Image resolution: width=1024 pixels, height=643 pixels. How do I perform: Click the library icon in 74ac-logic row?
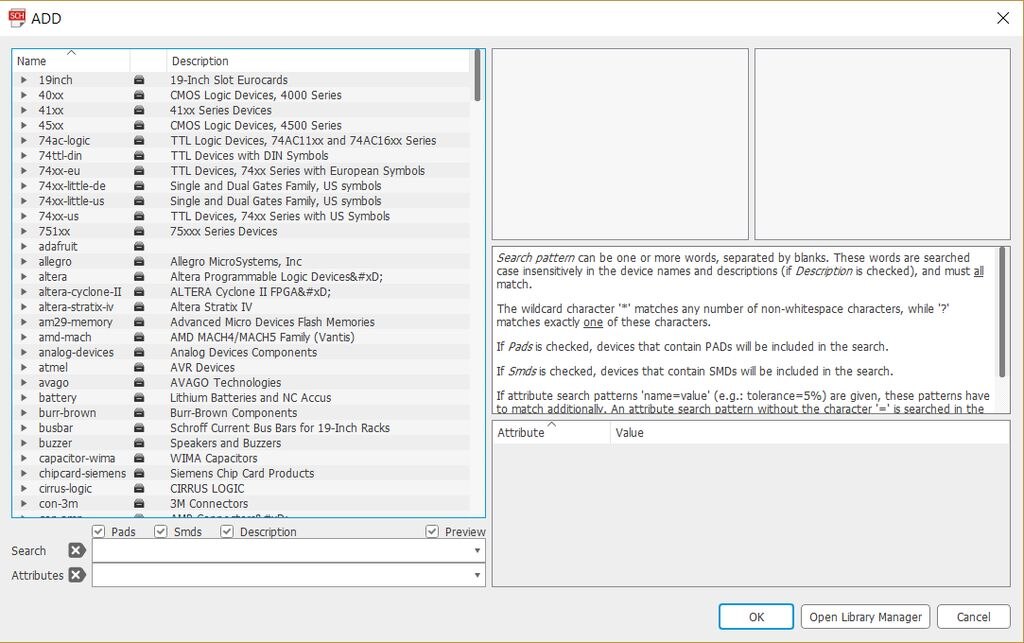[x=138, y=140]
